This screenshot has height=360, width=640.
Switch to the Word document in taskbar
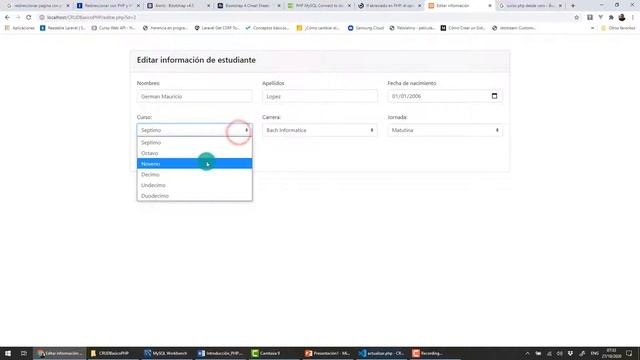[220, 353]
